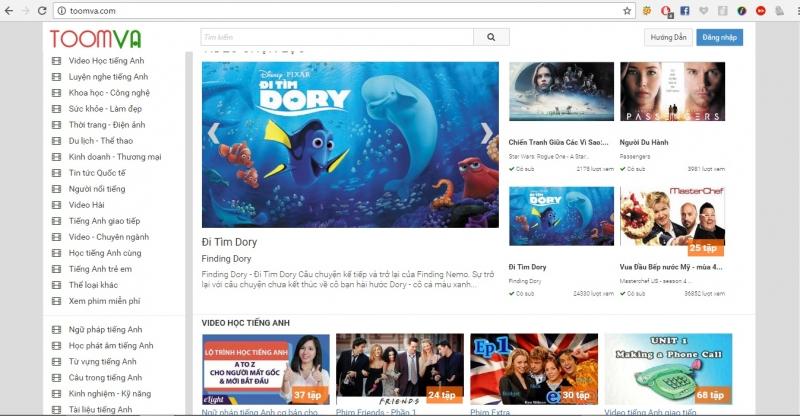Screen dimensions: 800x416
Task: Open Tiếng Anh trẻ em category
Action: [x=100, y=269]
